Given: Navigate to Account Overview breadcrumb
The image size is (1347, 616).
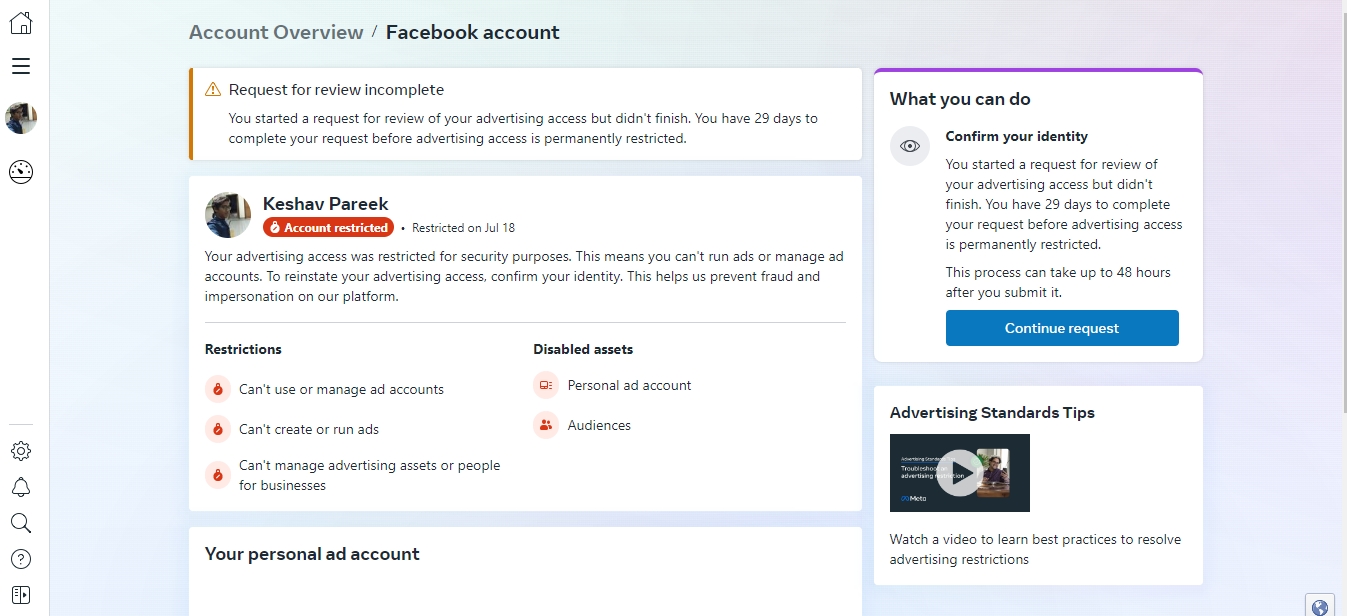Looking at the screenshot, I should 276,32.
